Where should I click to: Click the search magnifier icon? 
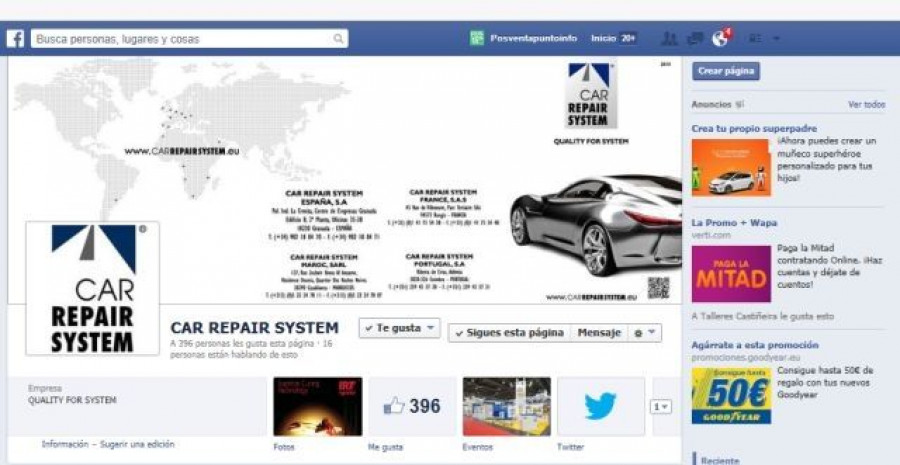[339, 38]
